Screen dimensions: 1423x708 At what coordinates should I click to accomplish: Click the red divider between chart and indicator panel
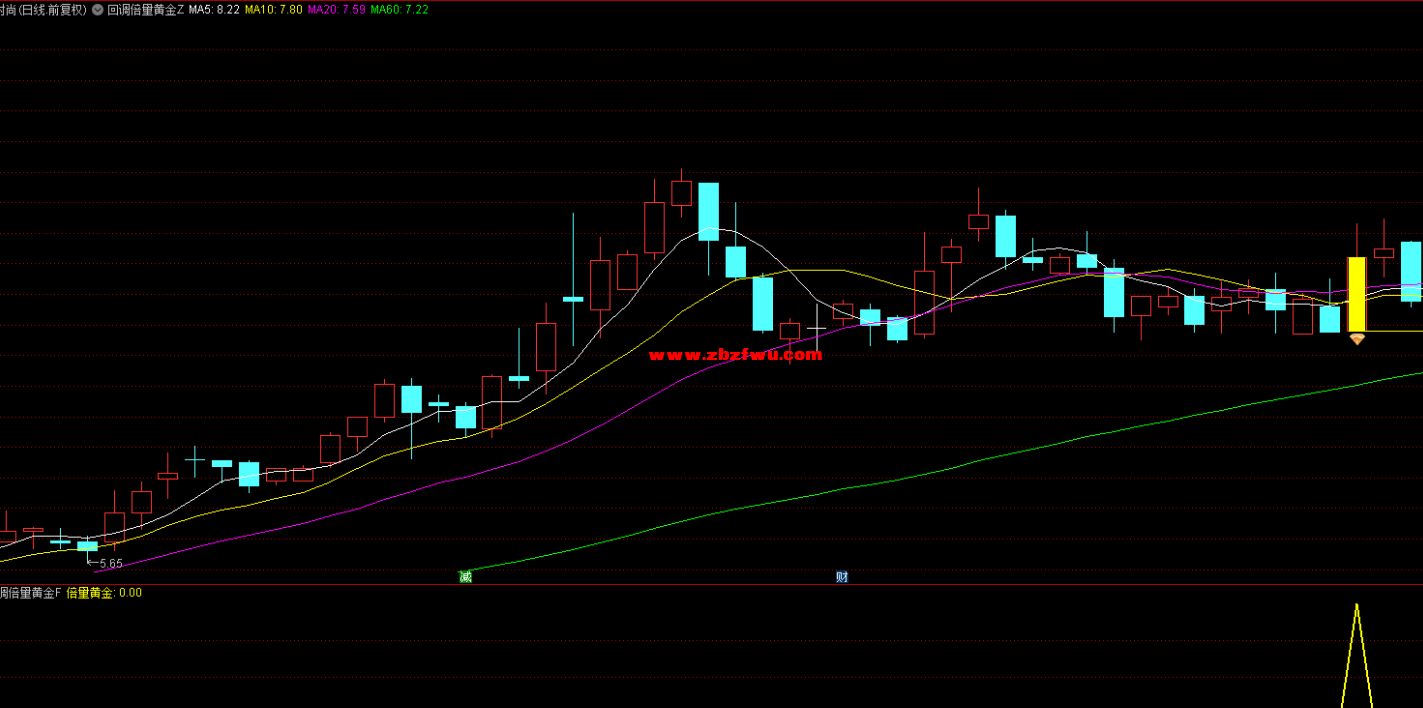click(700, 584)
